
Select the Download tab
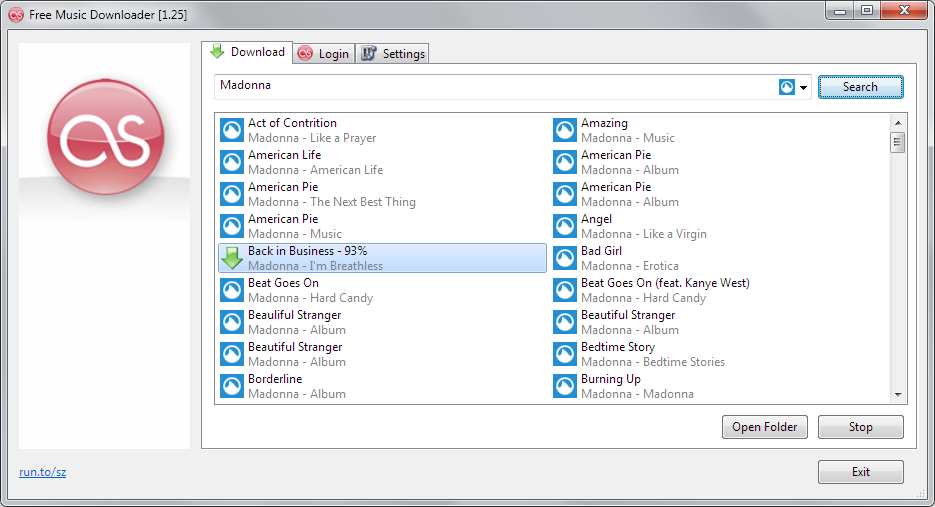point(247,52)
